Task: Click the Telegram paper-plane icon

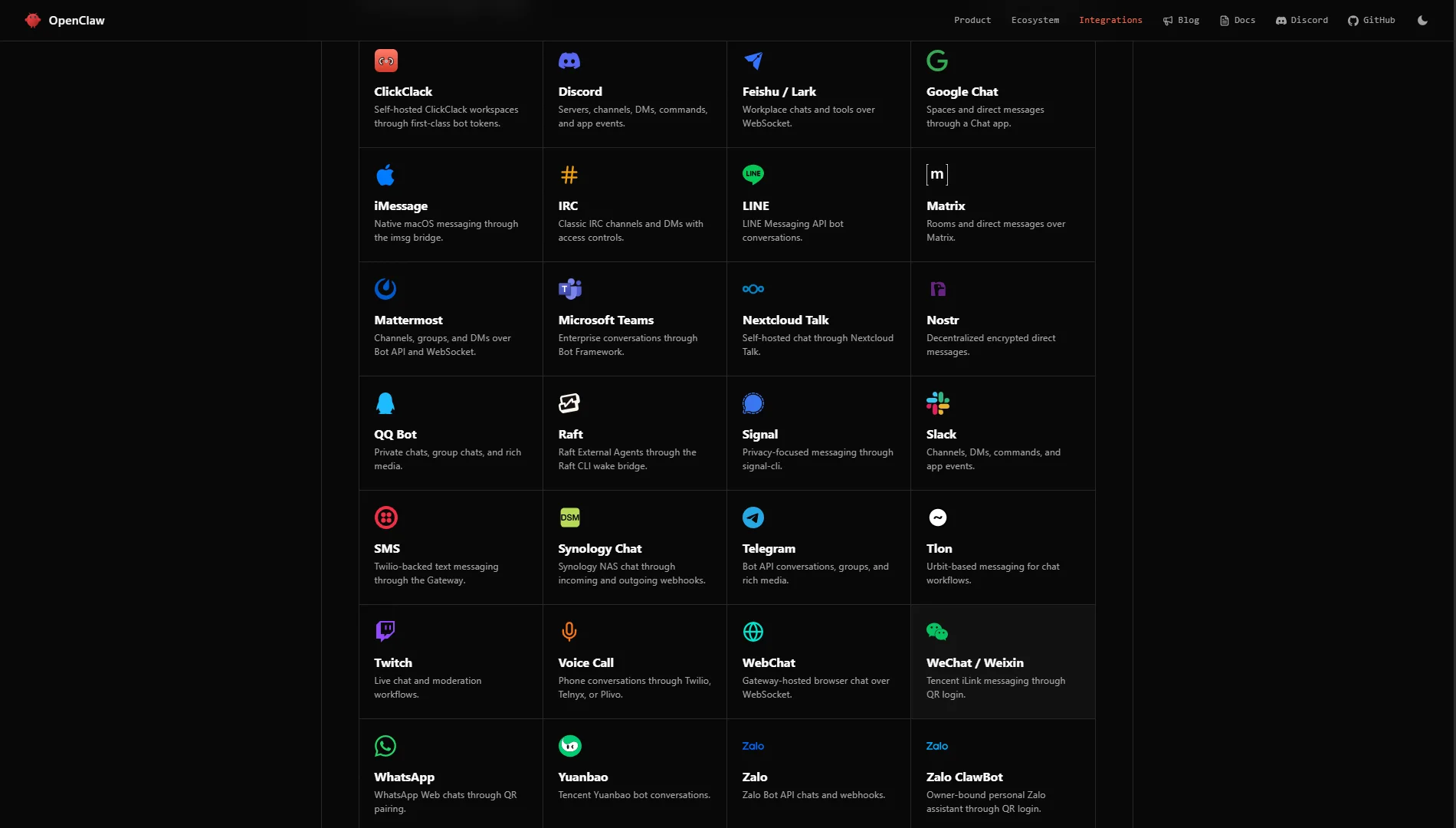Action: [753, 517]
